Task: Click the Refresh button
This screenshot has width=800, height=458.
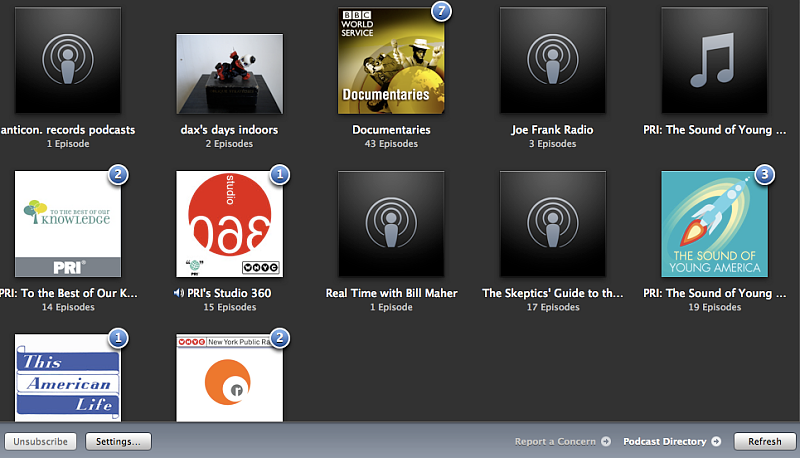Action: point(765,442)
